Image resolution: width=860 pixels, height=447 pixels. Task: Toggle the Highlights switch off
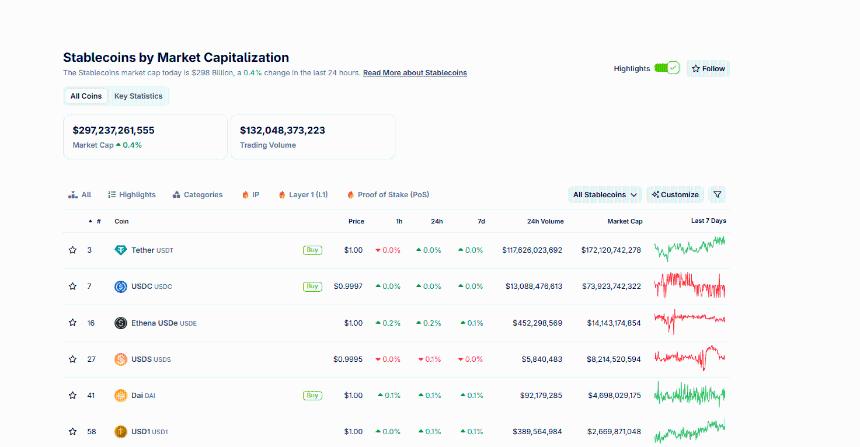point(667,68)
